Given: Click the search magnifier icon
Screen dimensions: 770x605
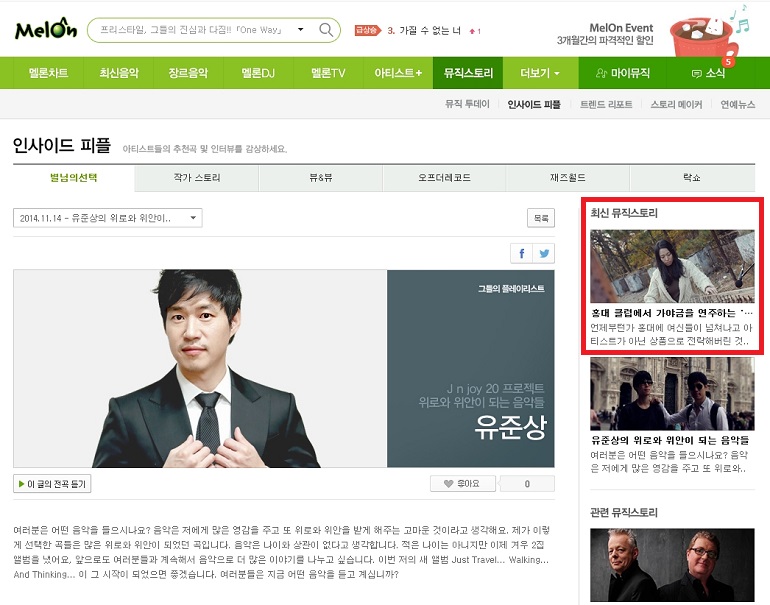Looking at the screenshot, I should coord(326,30).
